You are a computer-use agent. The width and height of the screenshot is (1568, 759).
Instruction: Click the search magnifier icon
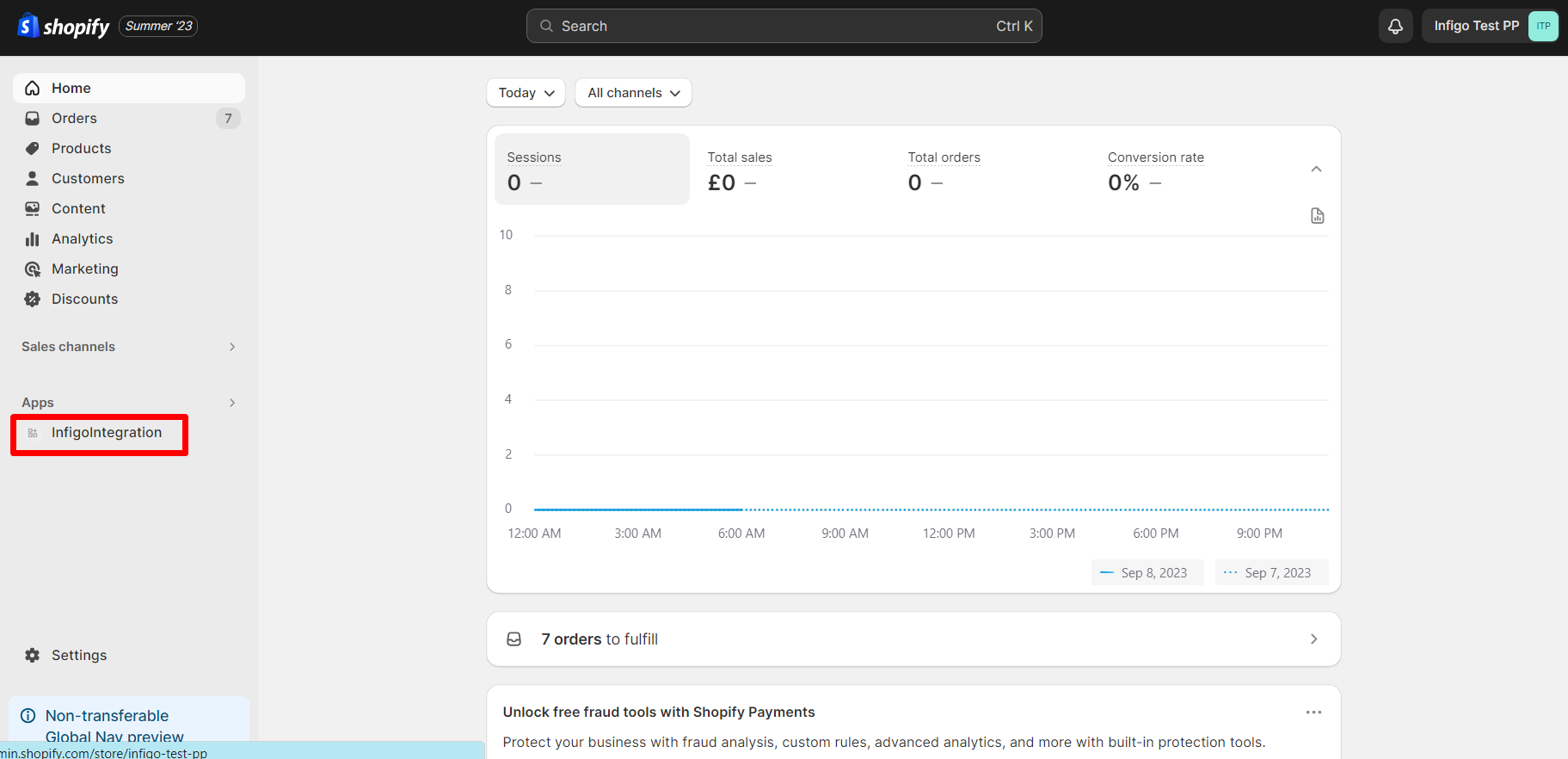(546, 26)
